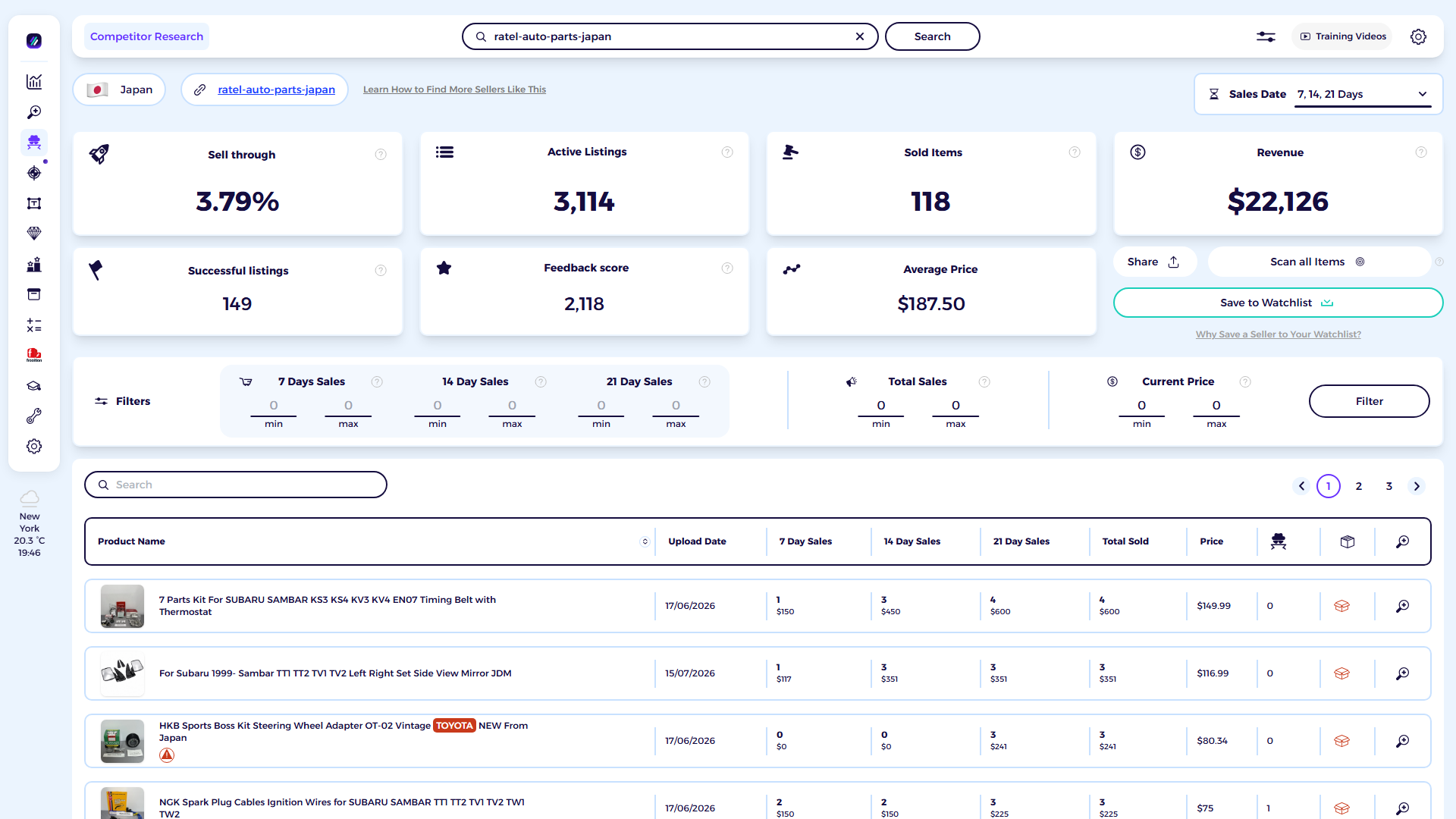This screenshot has width=1456, height=819.
Task: Clear the seller search field
Action: coord(860,36)
